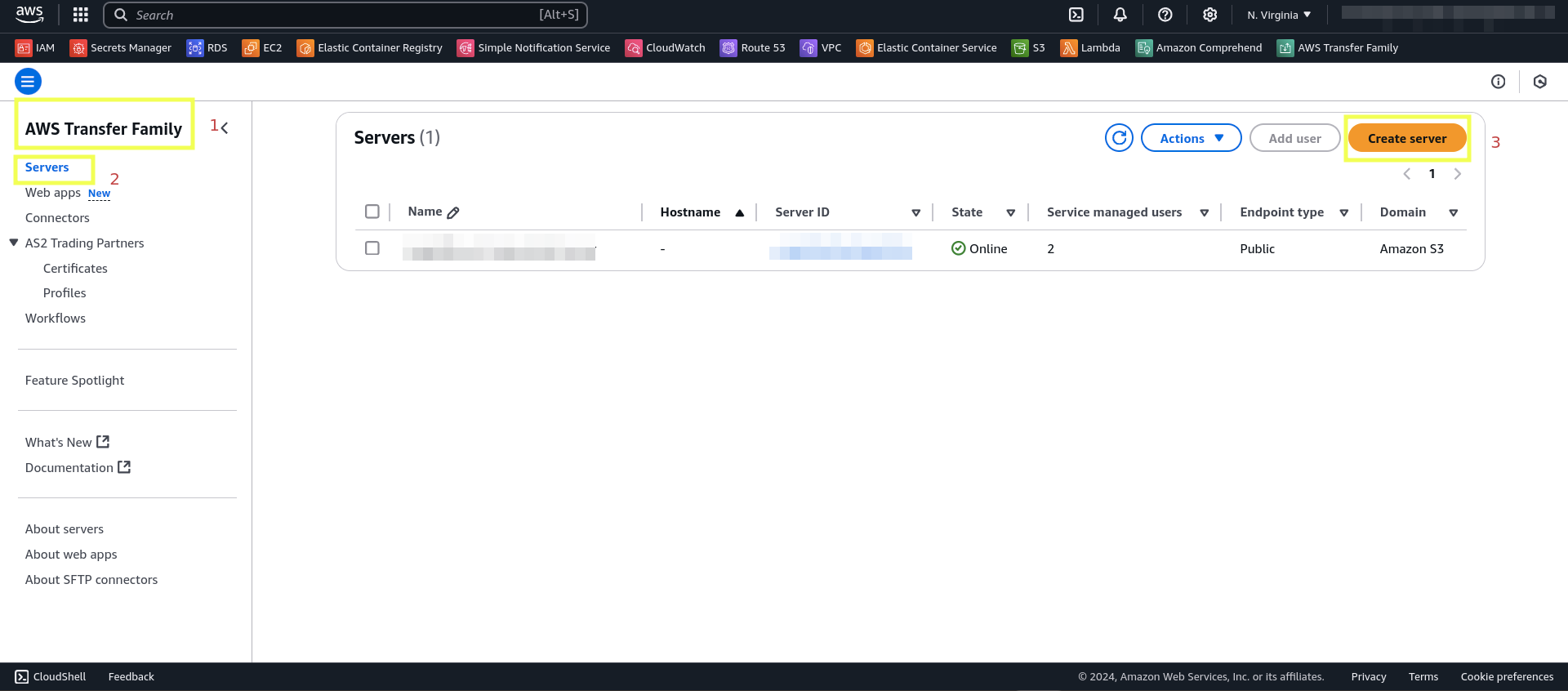Click the Add user button
1568x691 pixels.
[x=1294, y=138]
